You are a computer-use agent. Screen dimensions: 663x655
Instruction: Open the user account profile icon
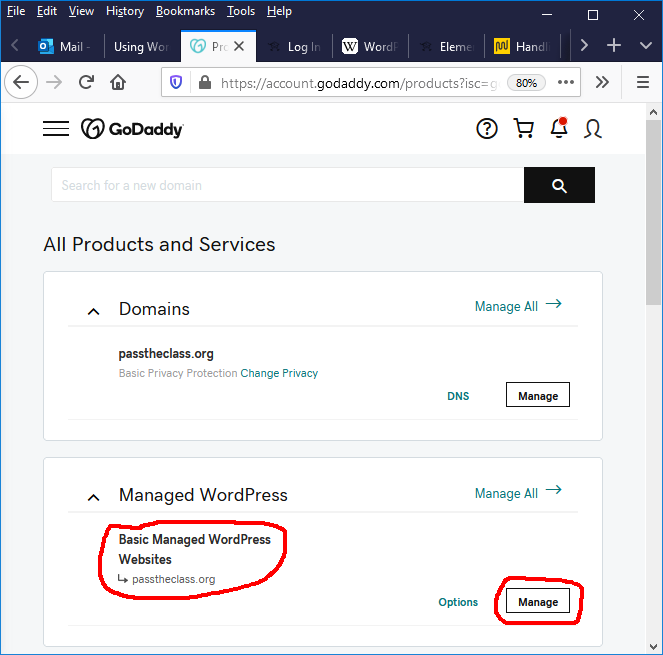pos(593,129)
